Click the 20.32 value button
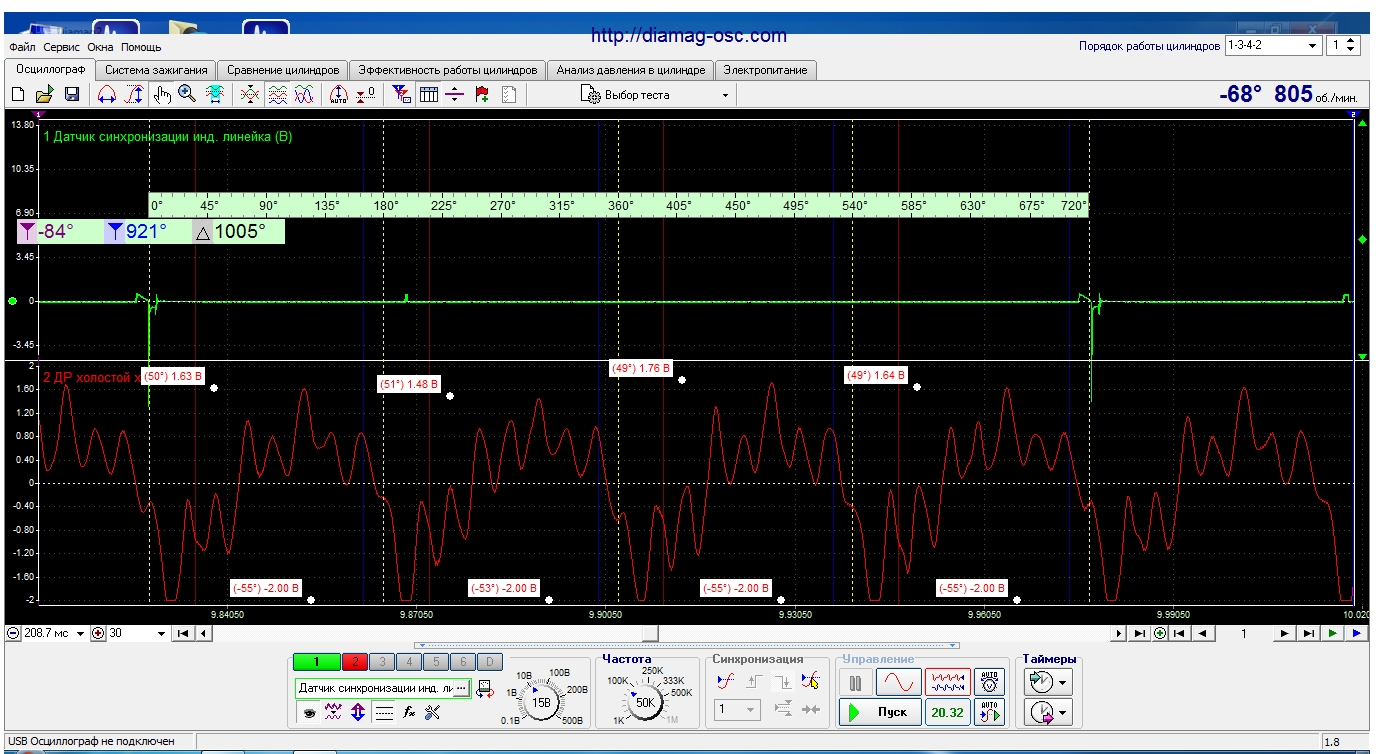1382x754 pixels. (947, 712)
